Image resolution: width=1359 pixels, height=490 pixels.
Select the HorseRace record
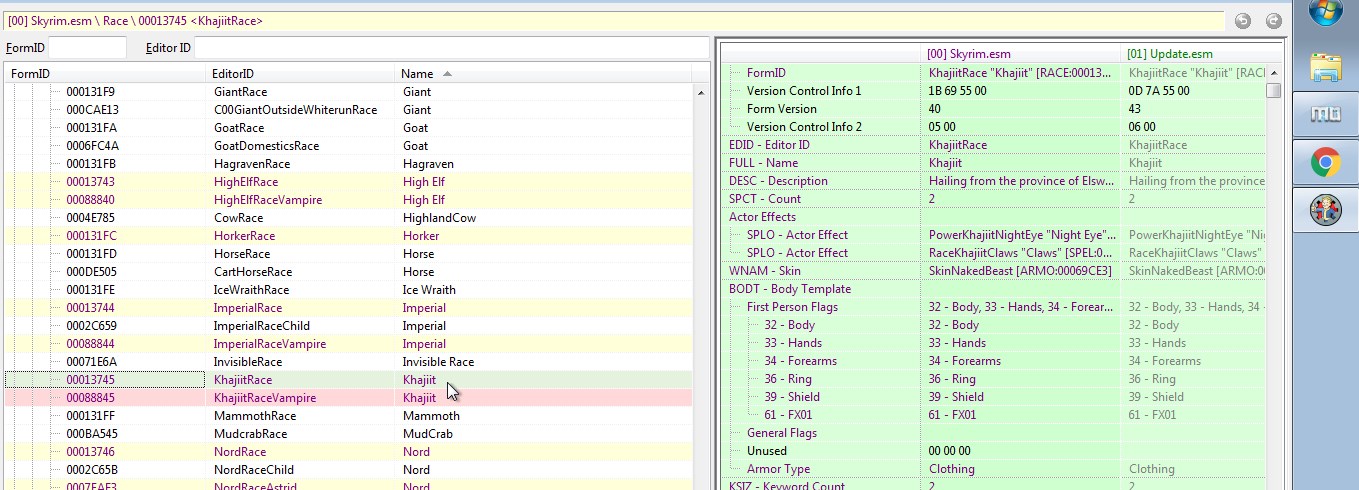point(348,254)
